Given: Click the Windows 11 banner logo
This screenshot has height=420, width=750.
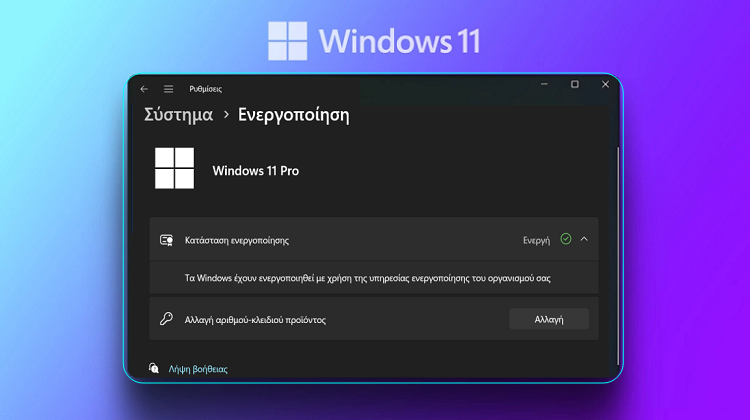Looking at the screenshot, I should point(287,41).
